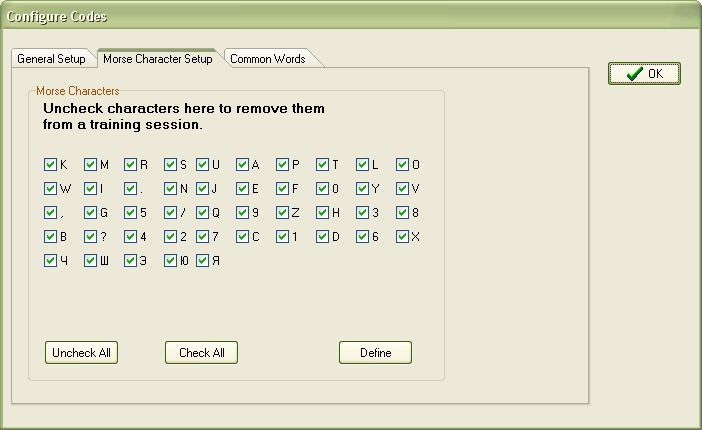The height and width of the screenshot is (430, 702).
Task: Toggle the comma character checkbox
Action: pyautogui.click(x=51, y=212)
